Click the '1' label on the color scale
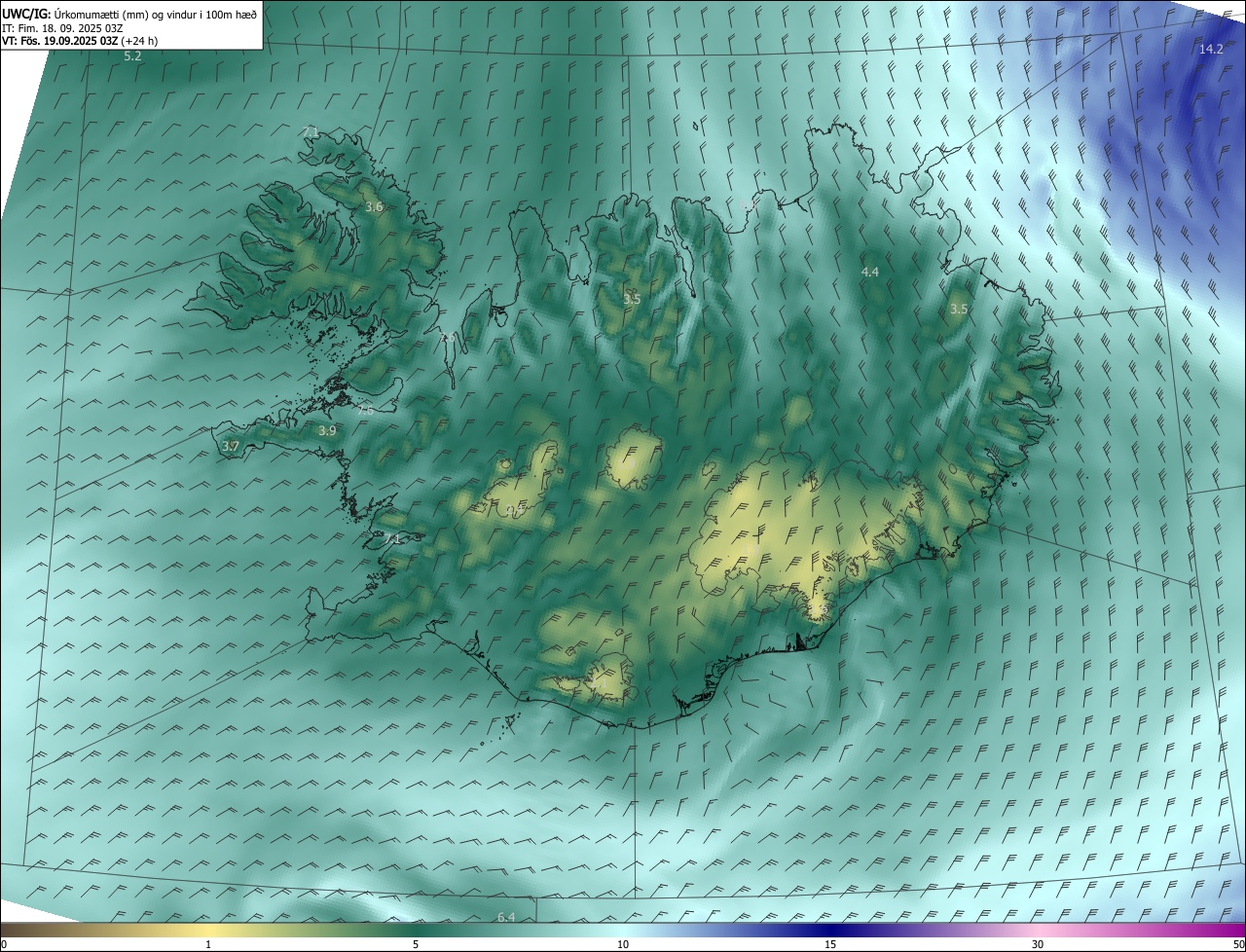This screenshot has height=952, width=1246. point(208,944)
